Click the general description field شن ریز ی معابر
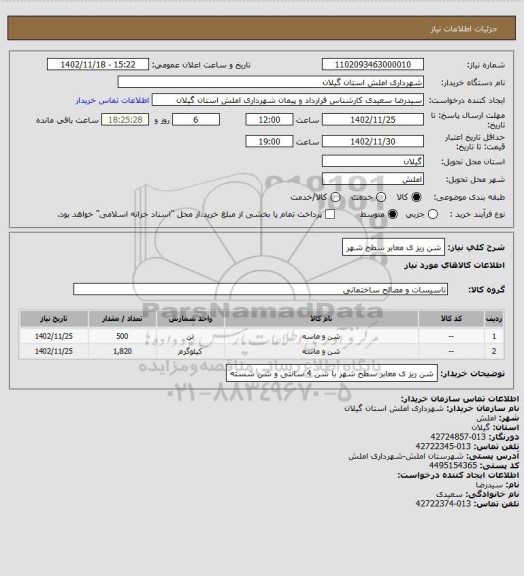The height and width of the screenshot is (576, 524). click(x=393, y=248)
